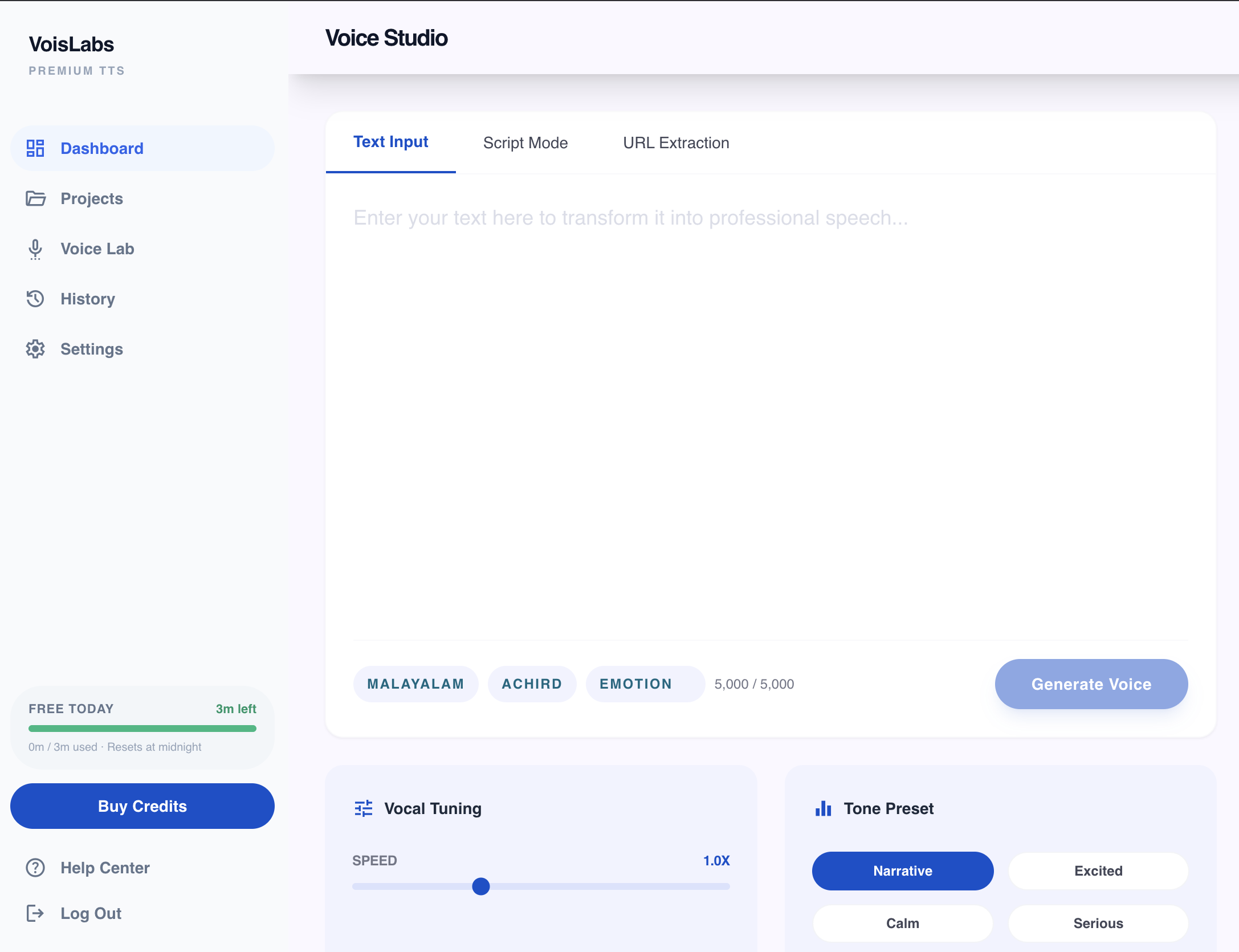
Task: Click the Help Center question mark icon
Action: click(x=36, y=868)
